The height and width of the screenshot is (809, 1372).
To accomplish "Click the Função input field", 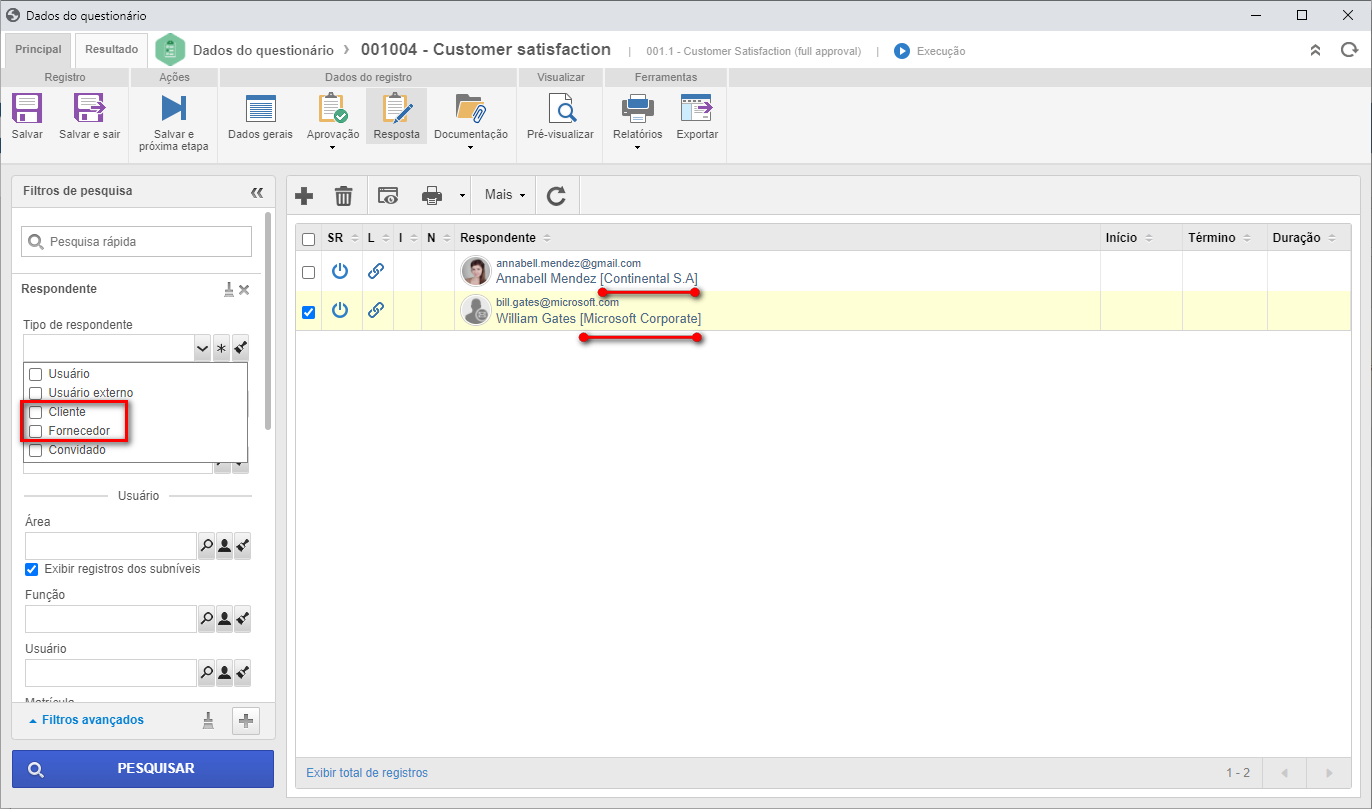I will [x=111, y=619].
